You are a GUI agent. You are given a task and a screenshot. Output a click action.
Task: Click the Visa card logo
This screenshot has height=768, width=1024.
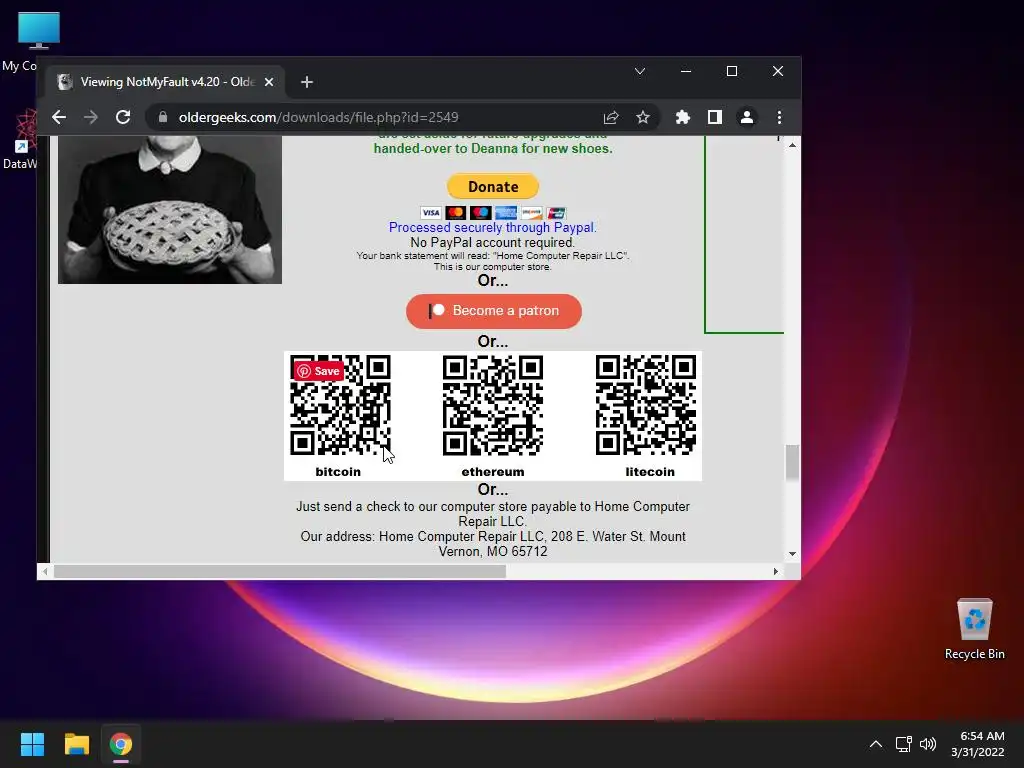tap(430, 213)
